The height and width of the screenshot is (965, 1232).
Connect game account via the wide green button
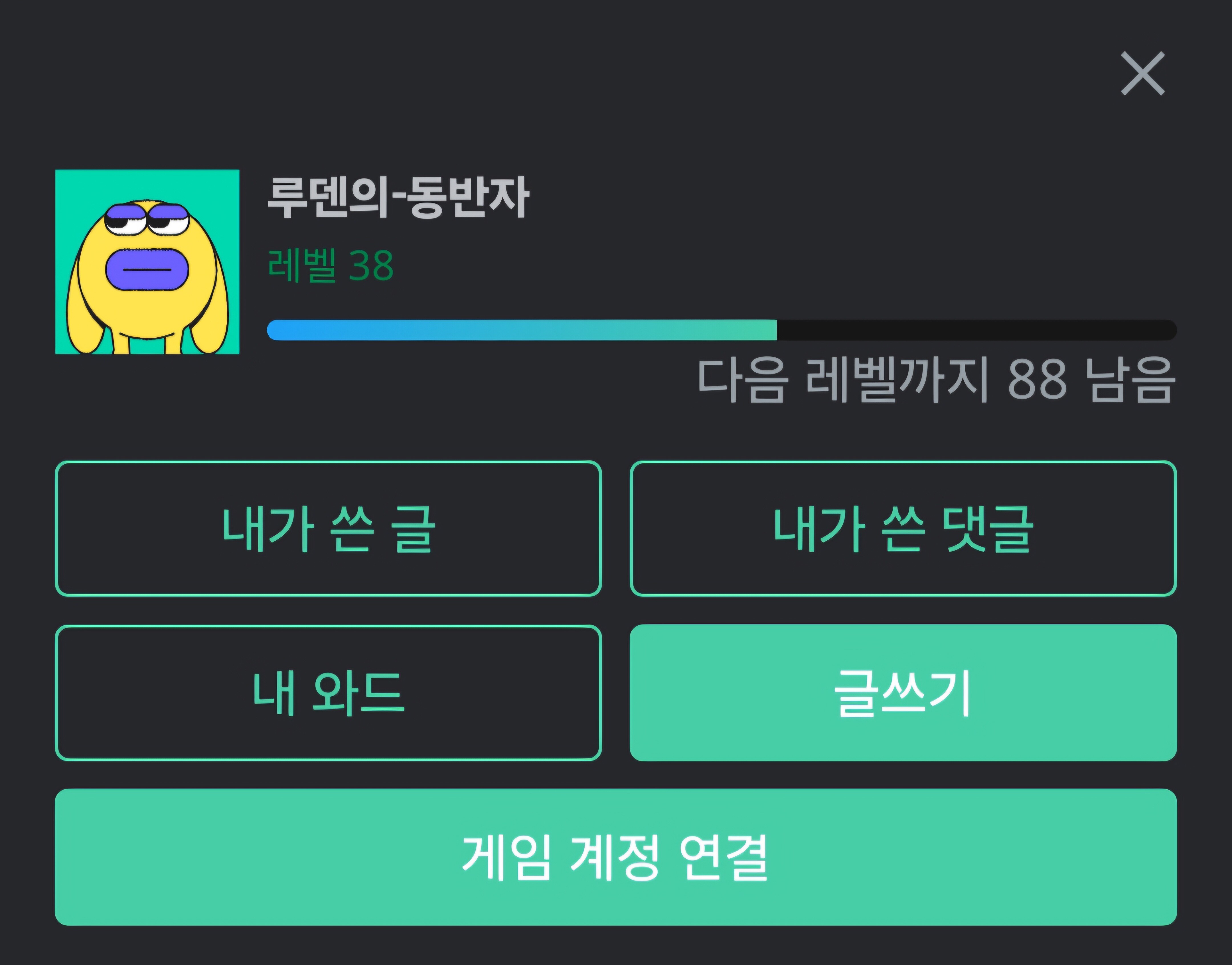[x=616, y=857]
